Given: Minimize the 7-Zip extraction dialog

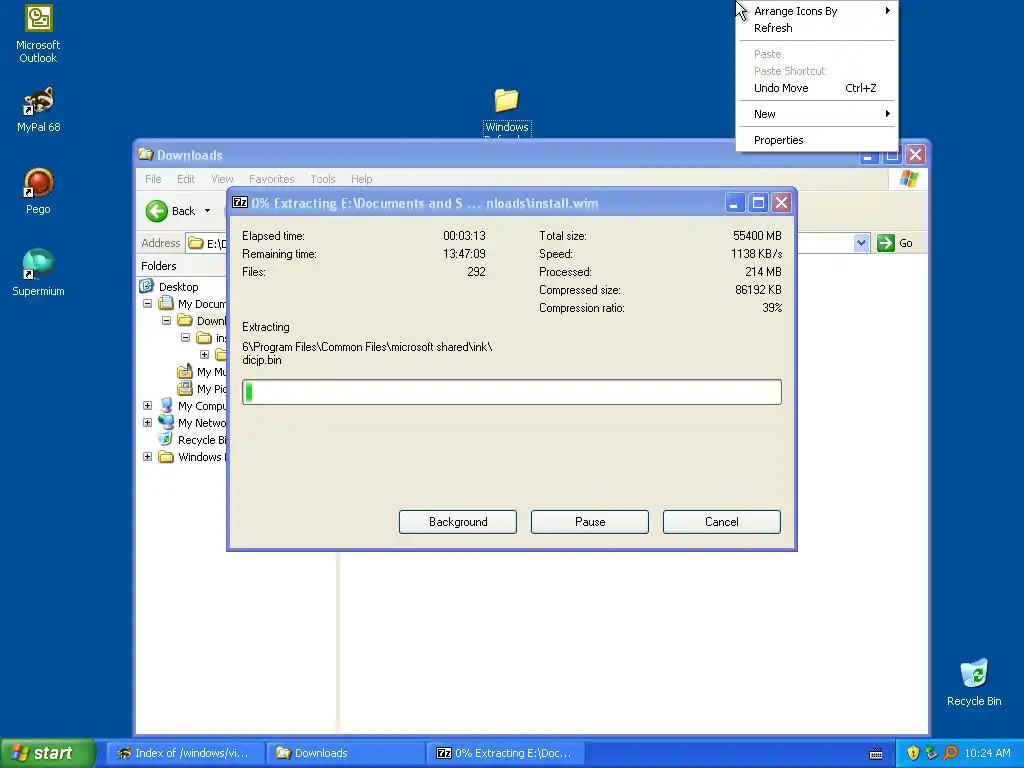Looking at the screenshot, I should pos(734,202).
